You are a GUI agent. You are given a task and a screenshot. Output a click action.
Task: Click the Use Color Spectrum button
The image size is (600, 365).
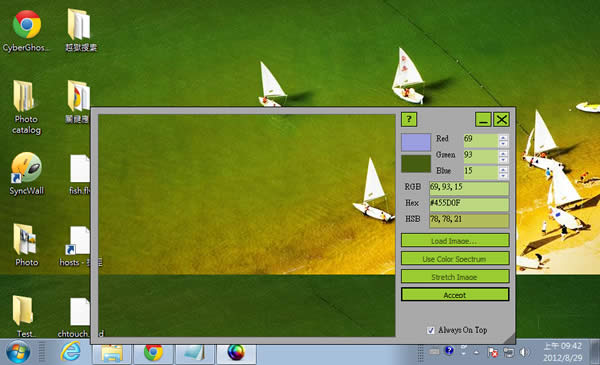pos(455,259)
